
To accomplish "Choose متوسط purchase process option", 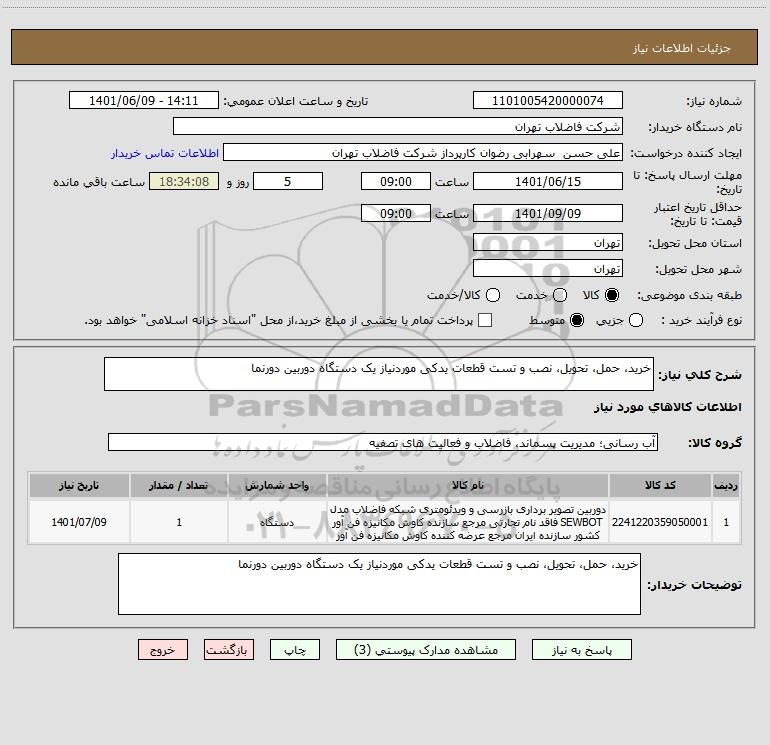I will 577,321.
